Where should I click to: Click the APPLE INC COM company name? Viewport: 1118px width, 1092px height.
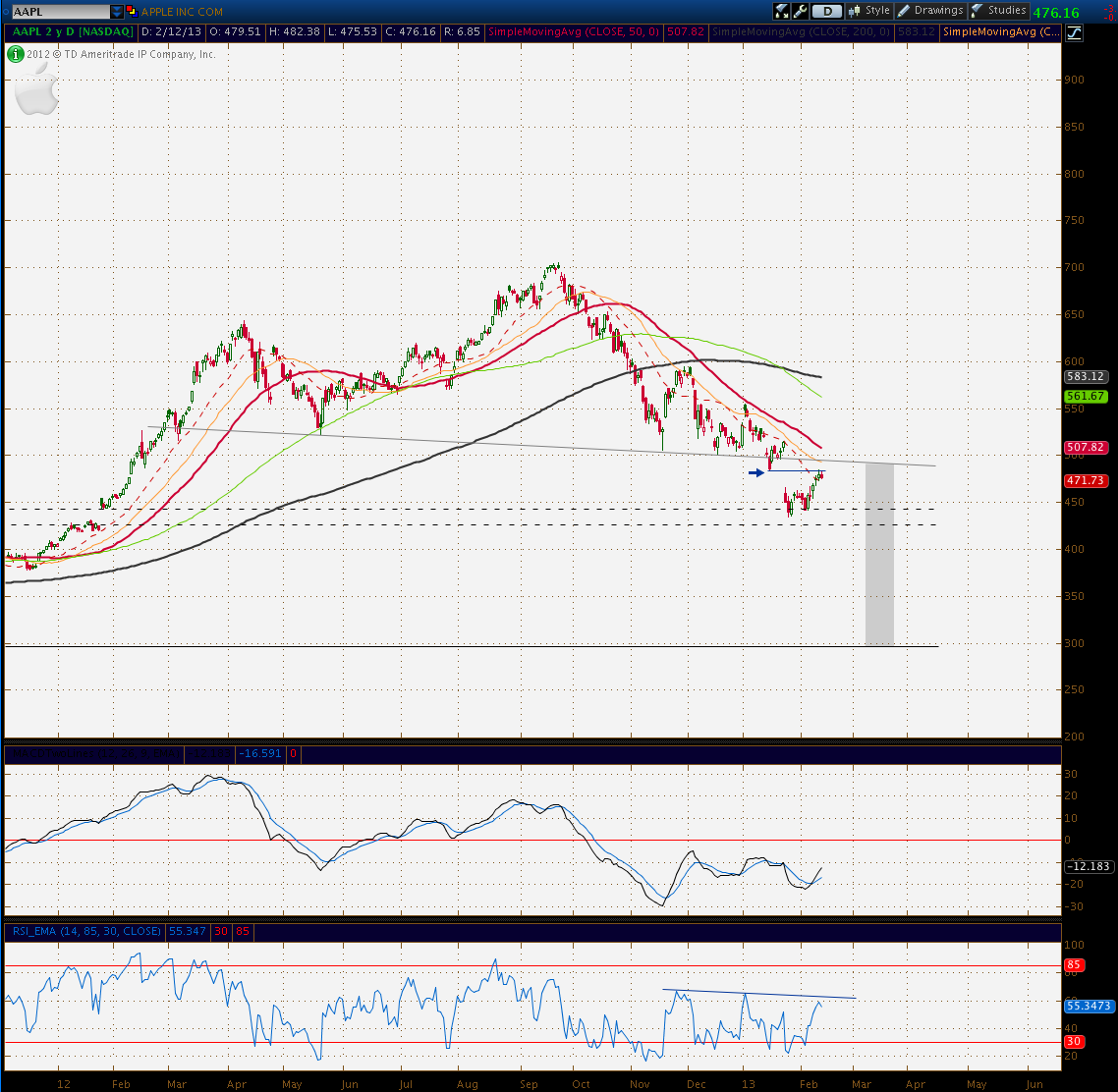(x=182, y=12)
